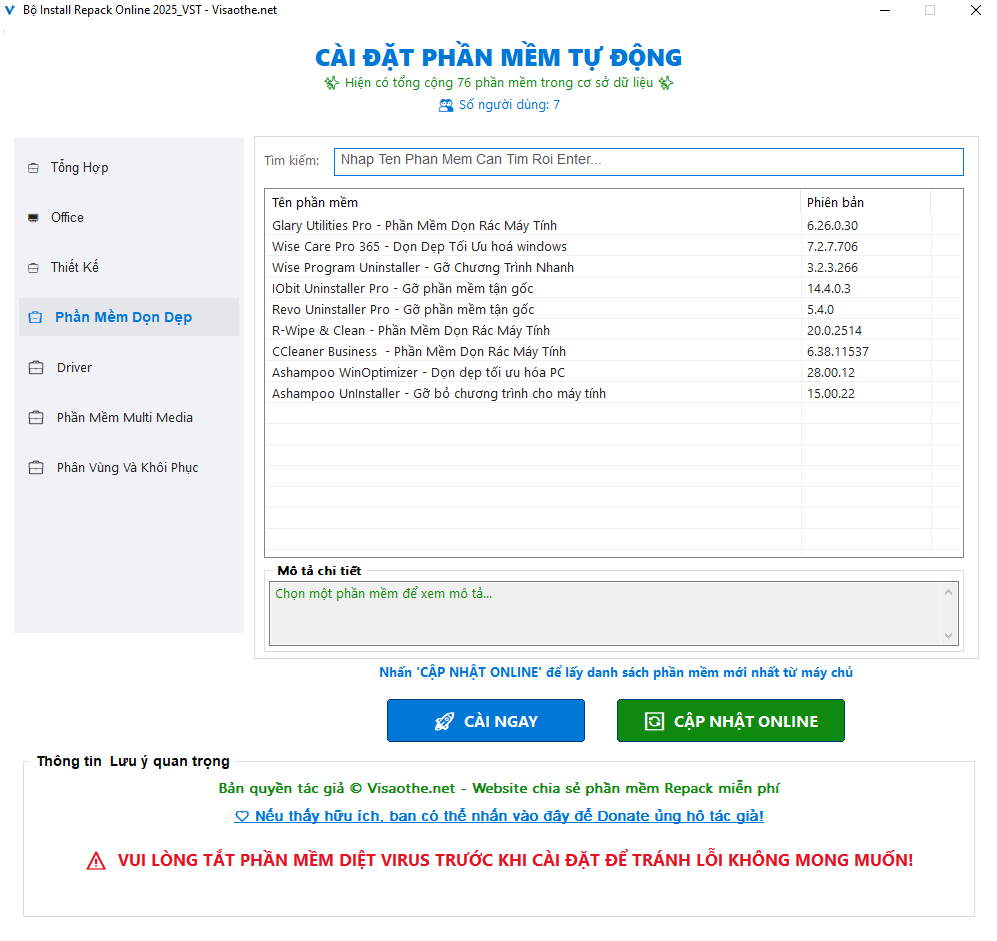
Task: Open the Tổng Hợp category
Action: (129, 168)
